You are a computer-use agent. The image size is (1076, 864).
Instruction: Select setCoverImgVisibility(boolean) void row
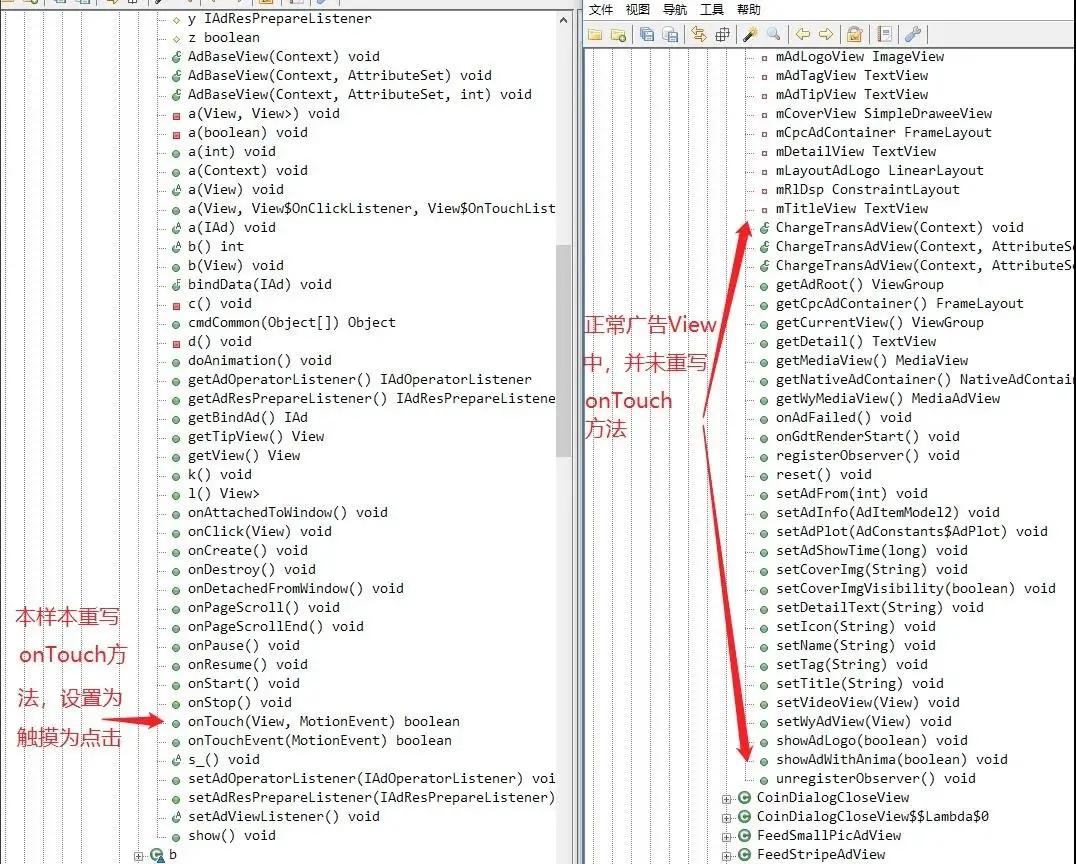click(915, 589)
